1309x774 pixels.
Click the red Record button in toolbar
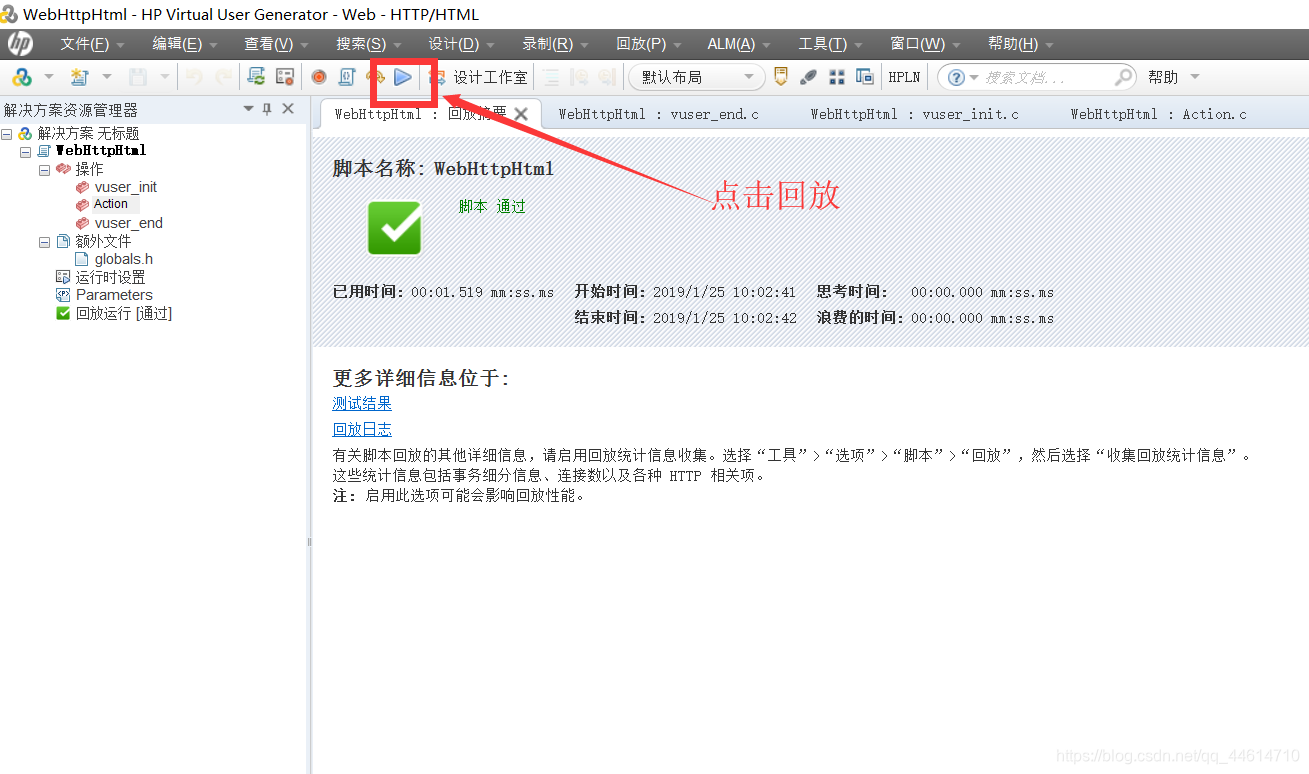click(x=319, y=77)
